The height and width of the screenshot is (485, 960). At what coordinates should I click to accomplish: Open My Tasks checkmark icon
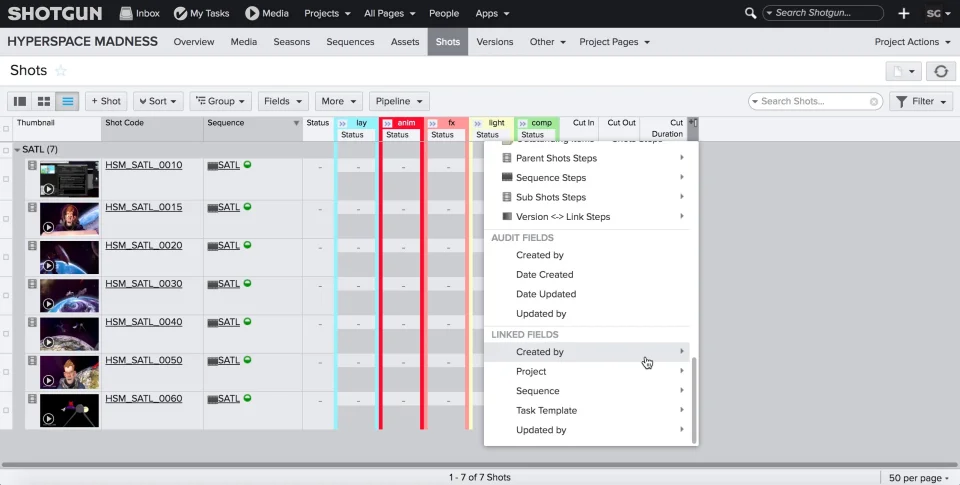tap(180, 13)
